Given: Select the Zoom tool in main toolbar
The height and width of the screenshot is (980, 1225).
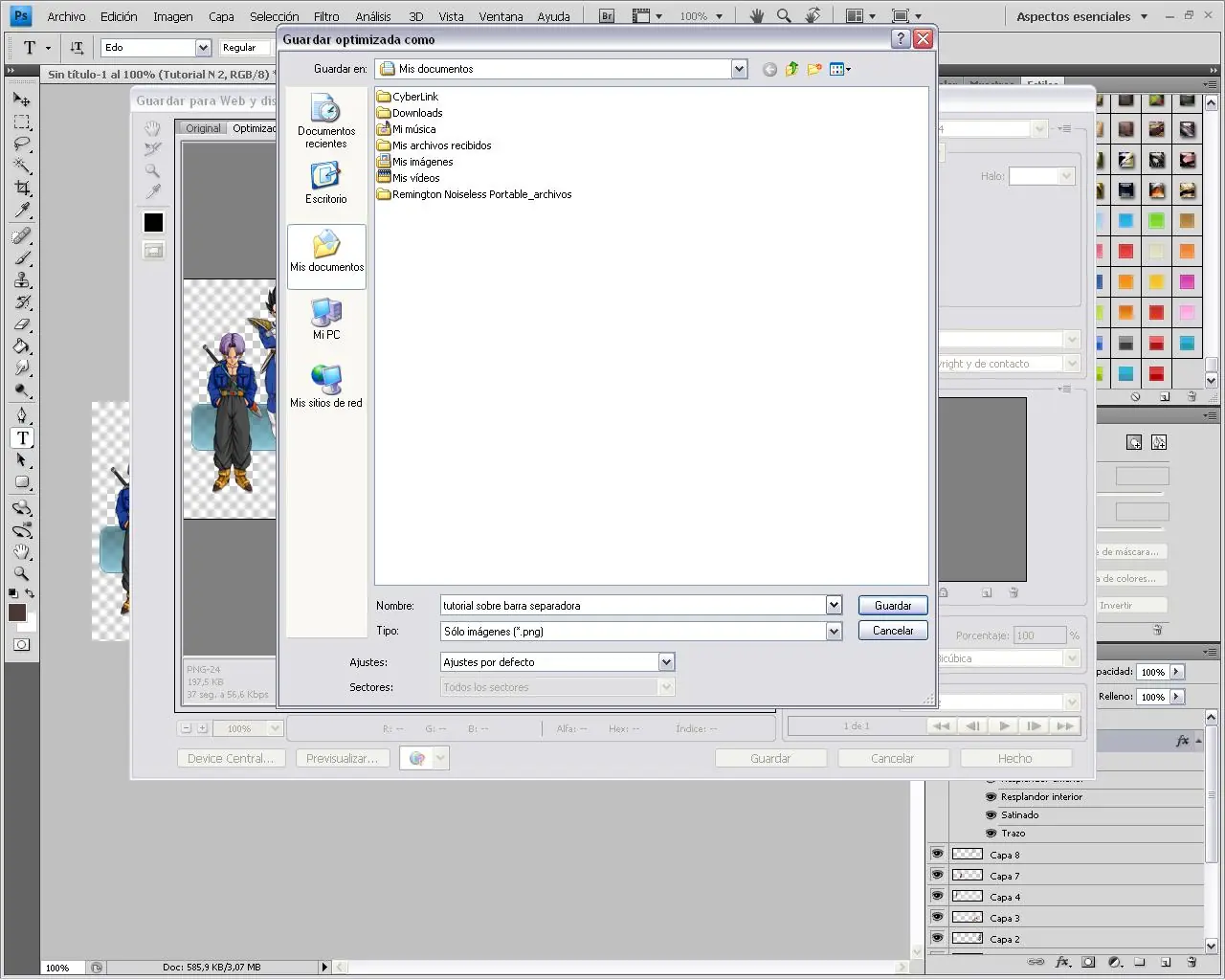Looking at the screenshot, I should (x=21, y=574).
